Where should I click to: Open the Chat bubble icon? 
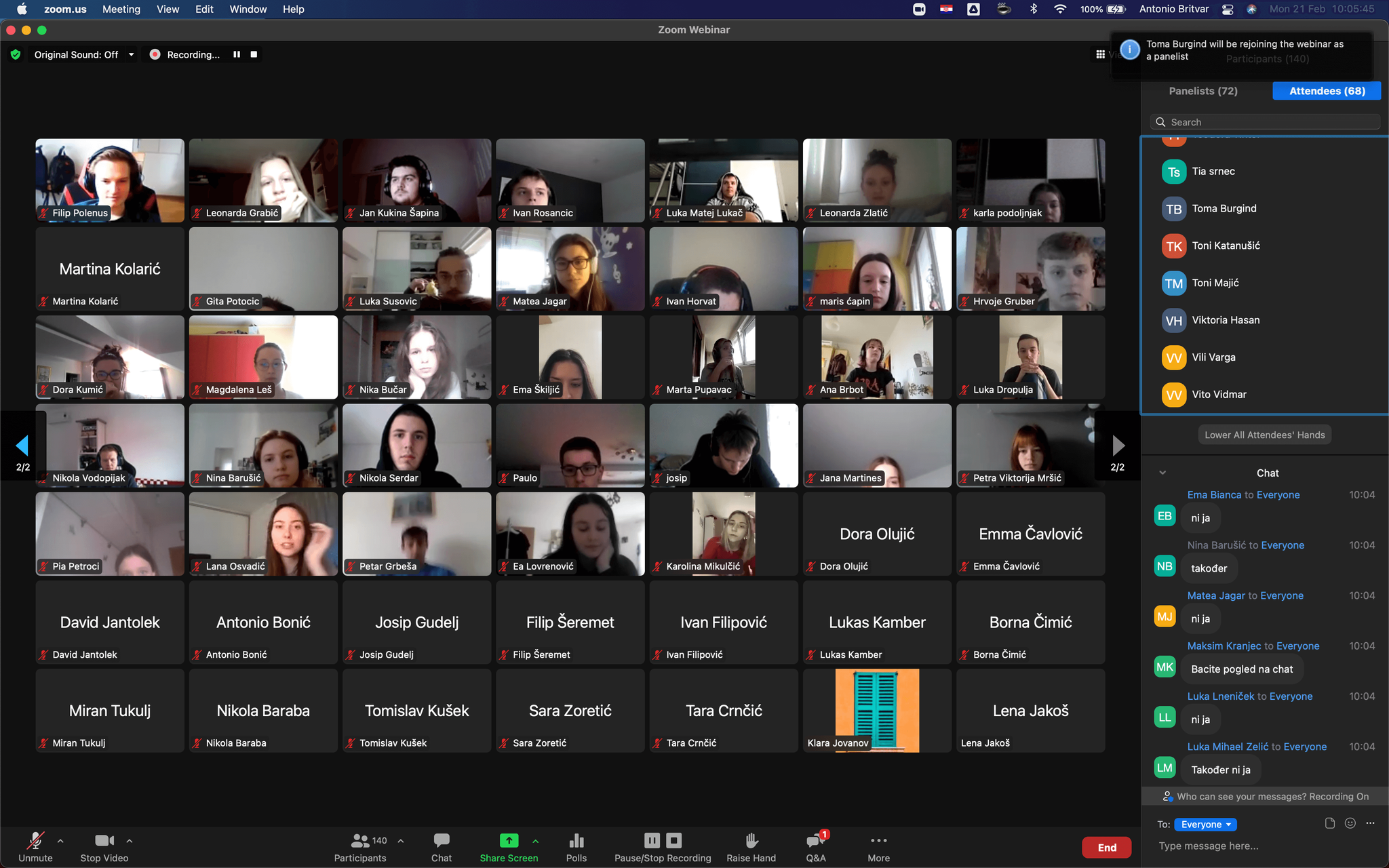pos(442,840)
